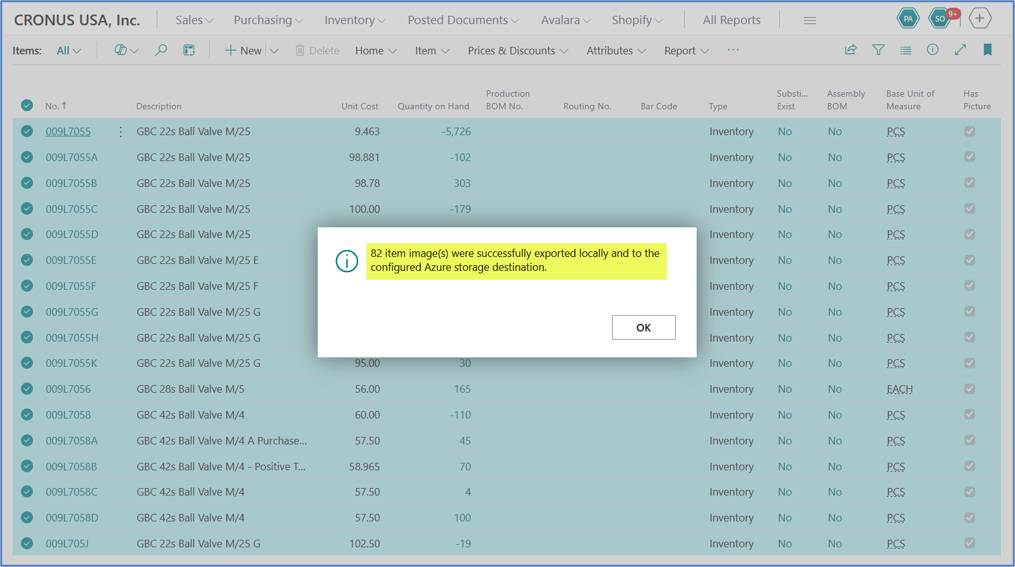Open the copilot icon dropdown in the toolbar
Viewport: 1015px width, 567px height.
[126, 50]
